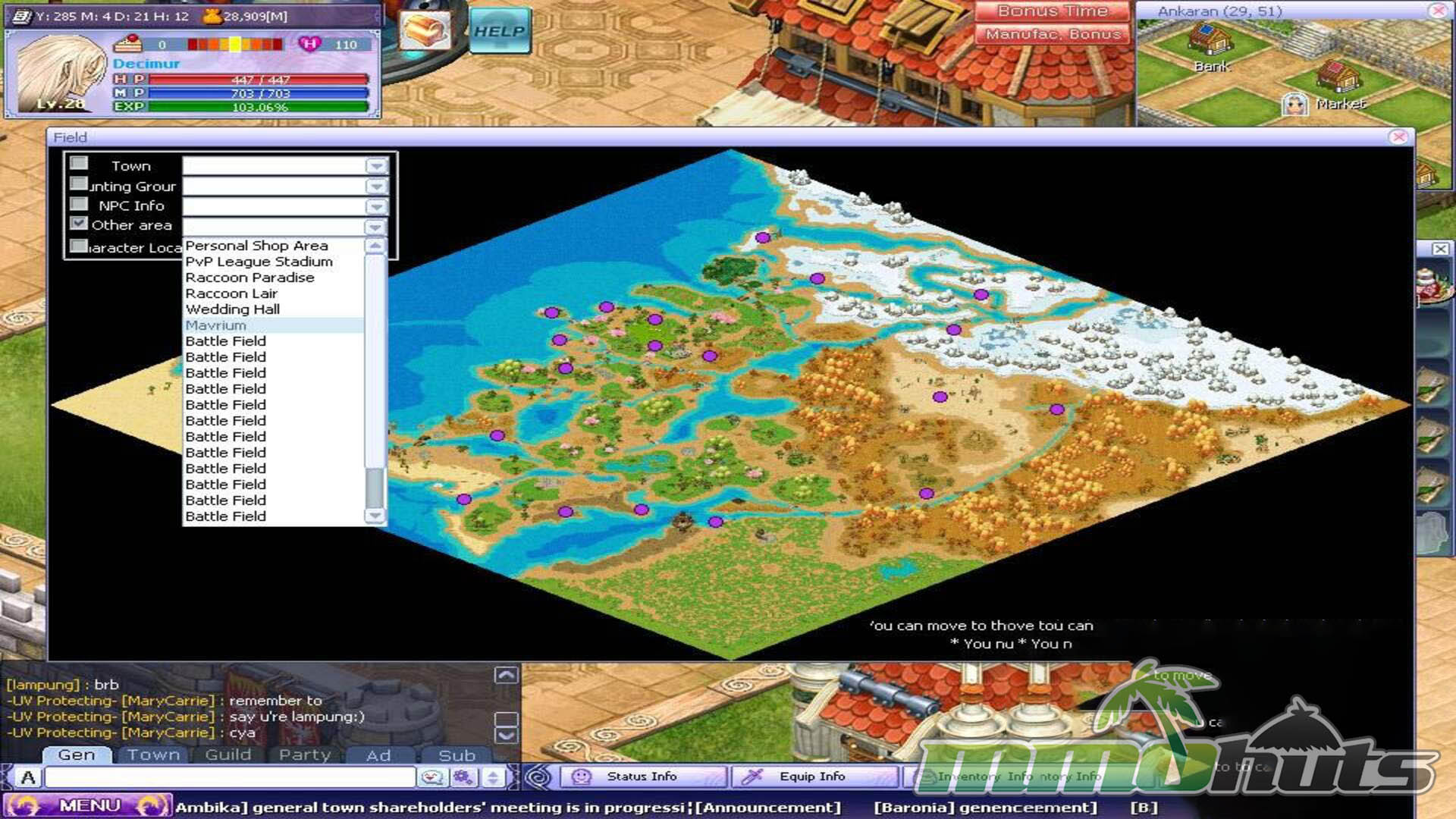This screenshot has width=1456, height=819.
Task: Uncheck the Other area checkbox
Action: pyautogui.click(x=79, y=224)
